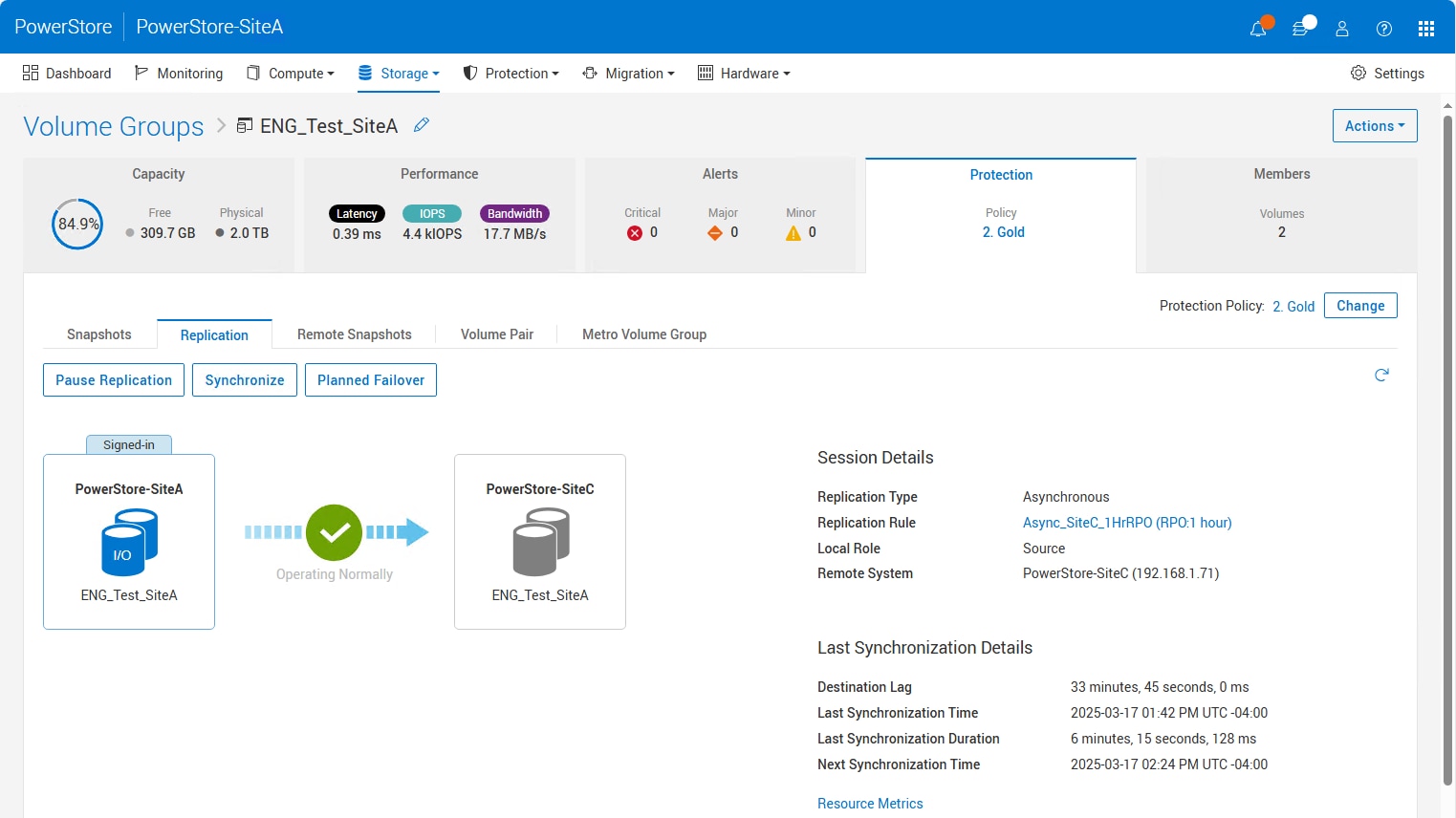Expand the Storage menu
1456x818 pixels.
pos(399,74)
